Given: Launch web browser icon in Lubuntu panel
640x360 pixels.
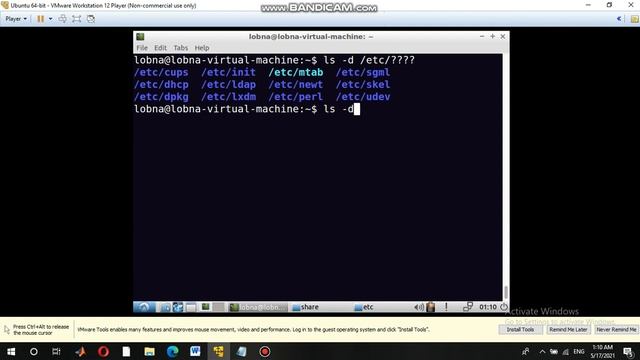Looking at the screenshot, I should (178, 307).
